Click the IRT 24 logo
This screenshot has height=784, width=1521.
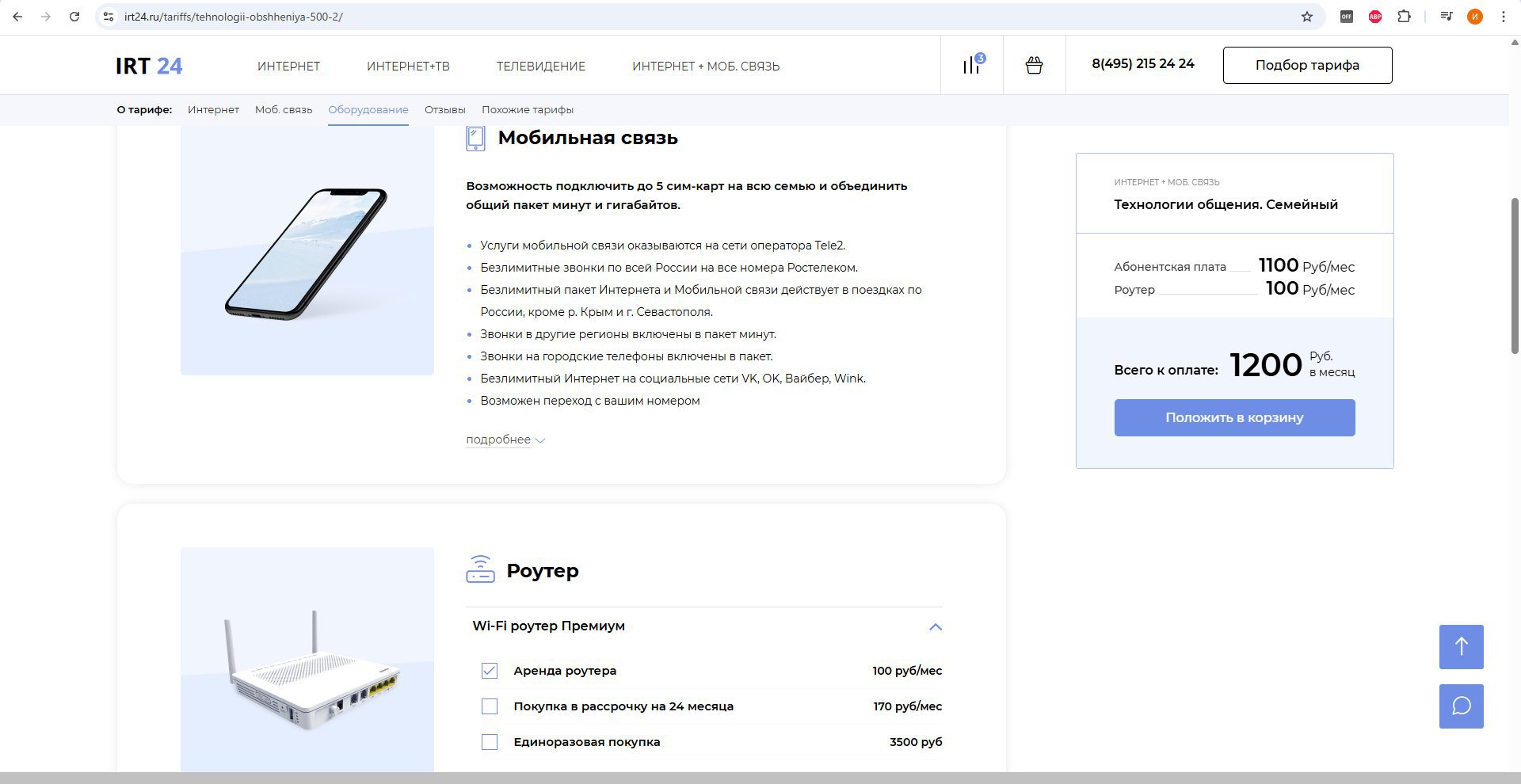click(149, 66)
